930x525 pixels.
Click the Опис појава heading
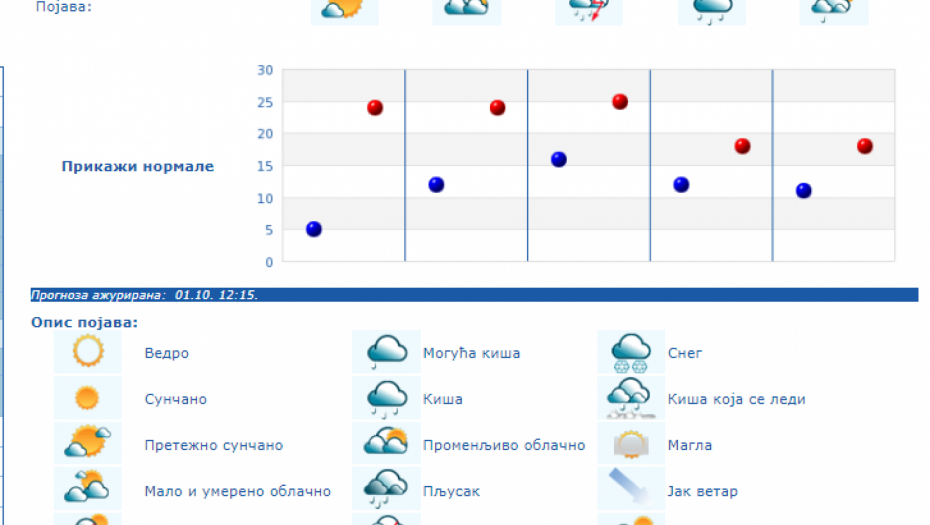pyautogui.click(x=85, y=322)
